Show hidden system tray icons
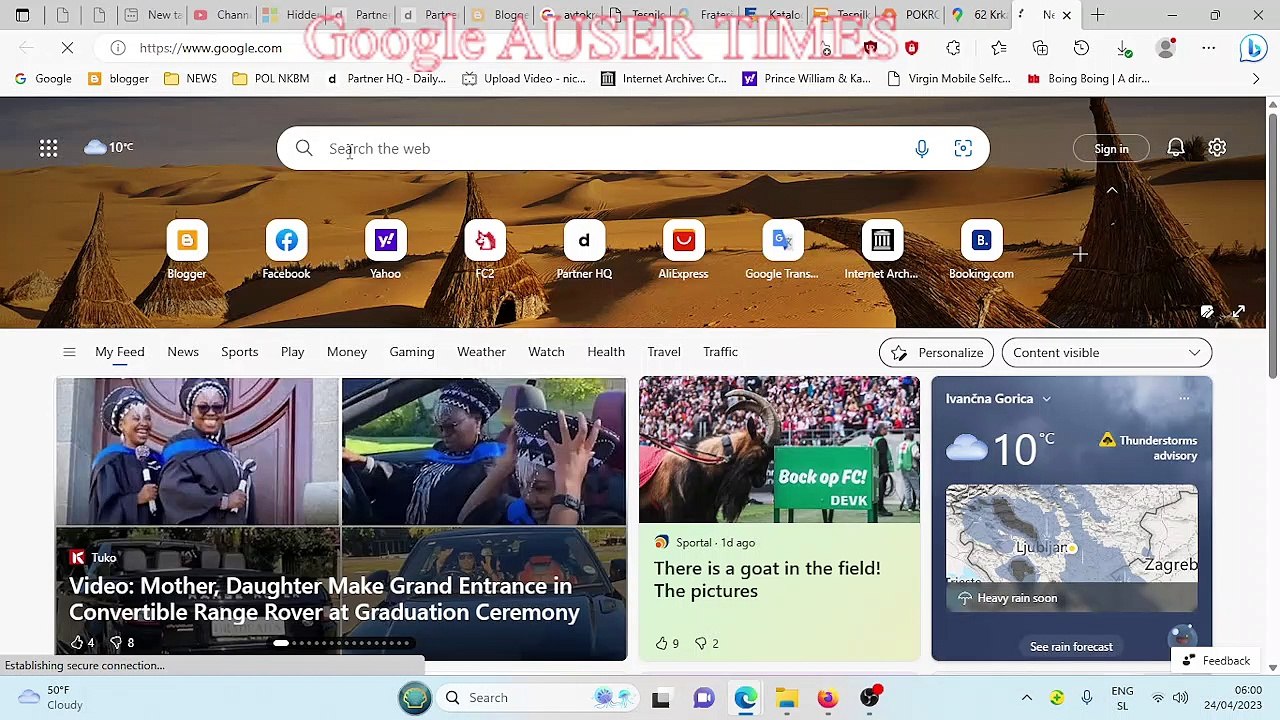 click(1026, 698)
